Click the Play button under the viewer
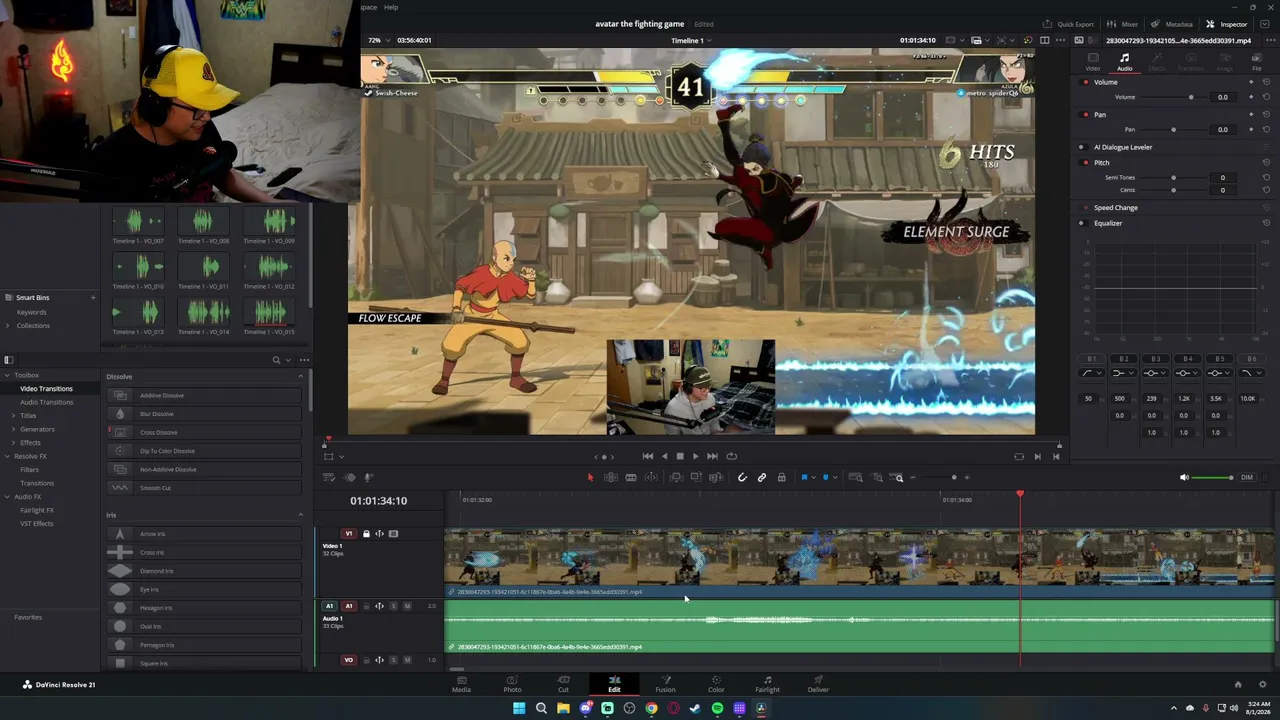This screenshot has height=720, width=1280. (696, 456)
